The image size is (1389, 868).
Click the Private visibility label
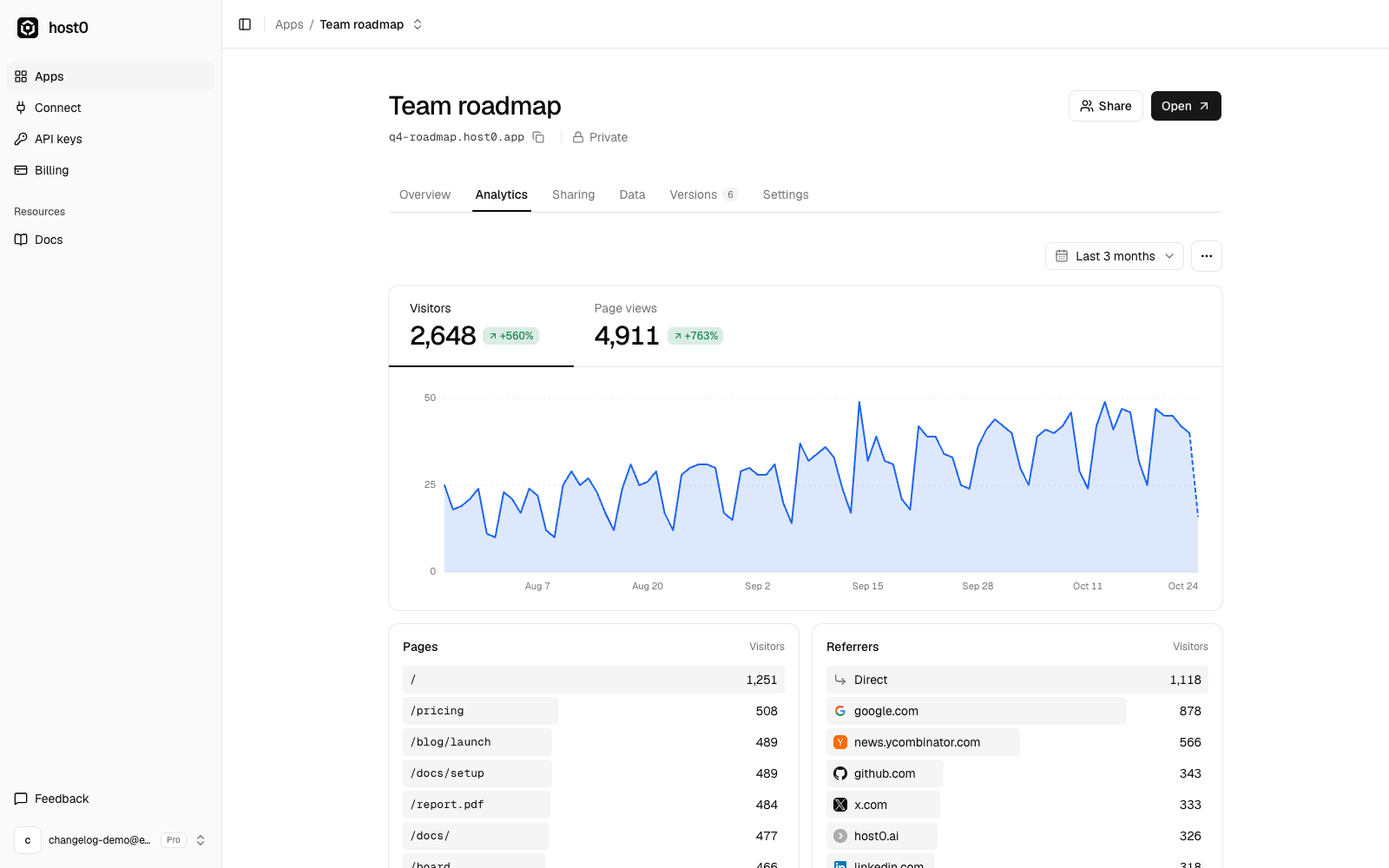coord(600,137)
